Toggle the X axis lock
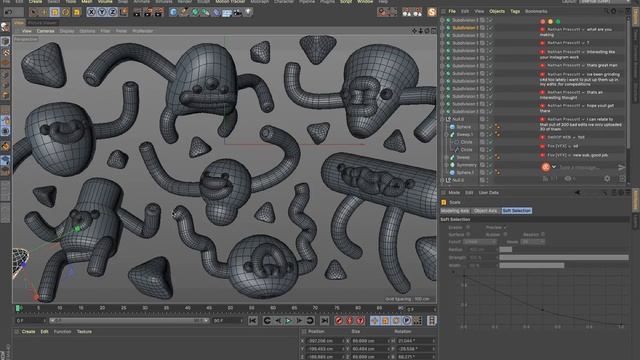Screen dimensions: 640x360 click(x=91, y=12)
